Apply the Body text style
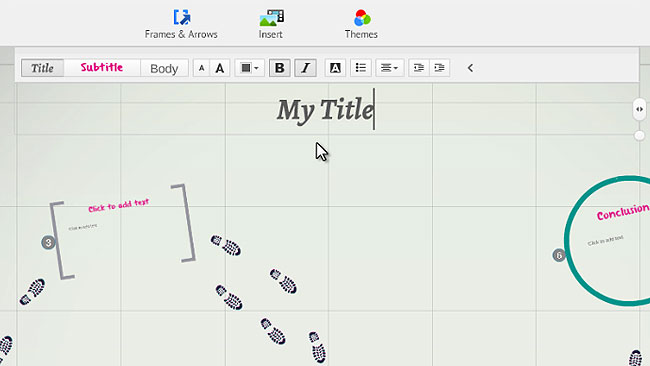Viewport: 650px width, 366px height. click(x=164, y=68)
